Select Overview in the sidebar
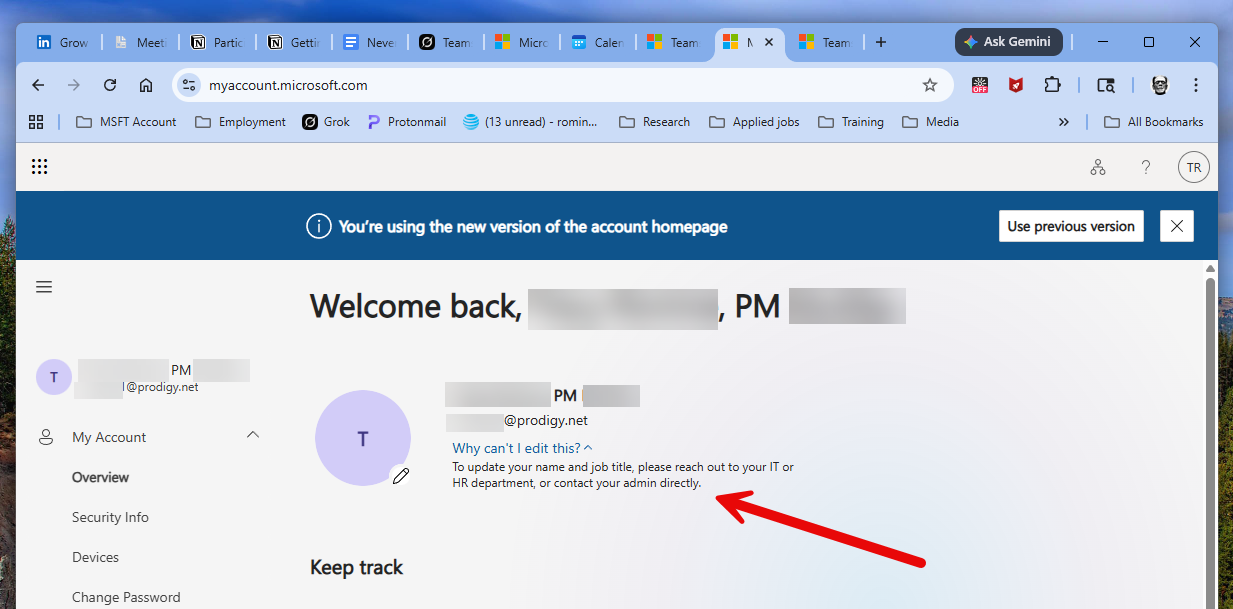 [x=100, y=477]
